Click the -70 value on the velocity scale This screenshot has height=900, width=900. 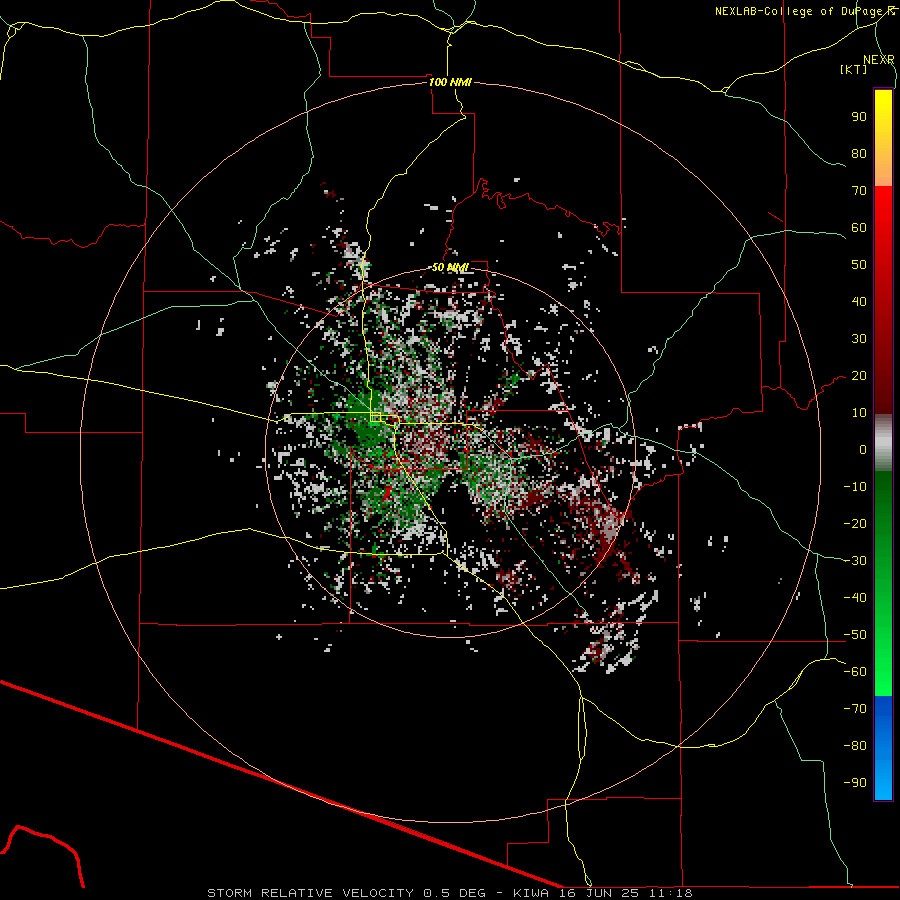855,709
